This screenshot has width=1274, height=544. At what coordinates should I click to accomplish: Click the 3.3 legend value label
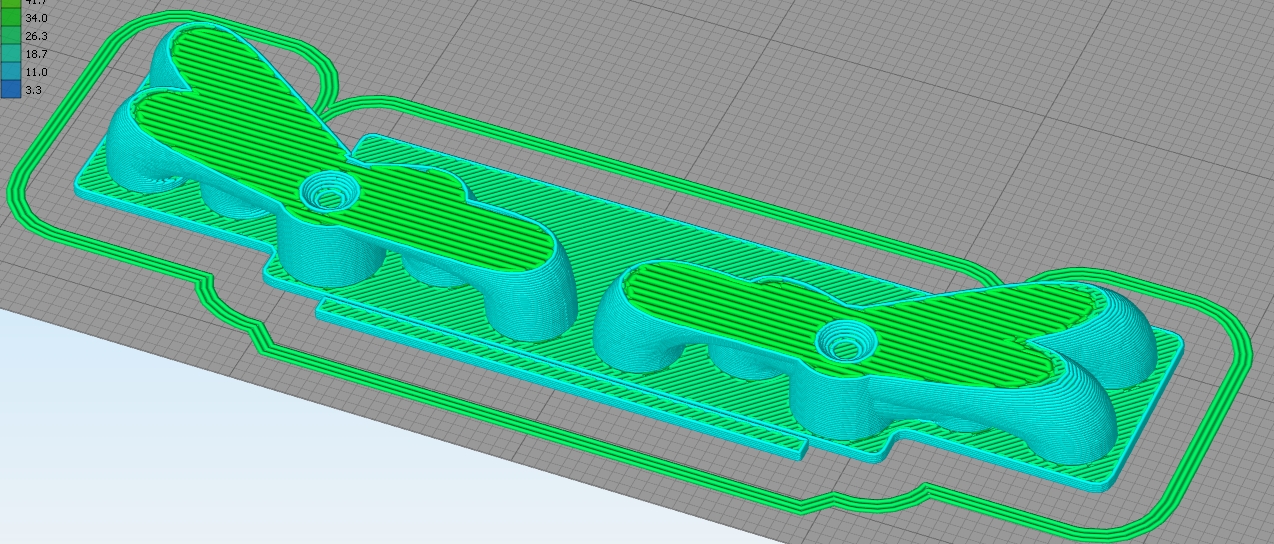click(34, 90)
